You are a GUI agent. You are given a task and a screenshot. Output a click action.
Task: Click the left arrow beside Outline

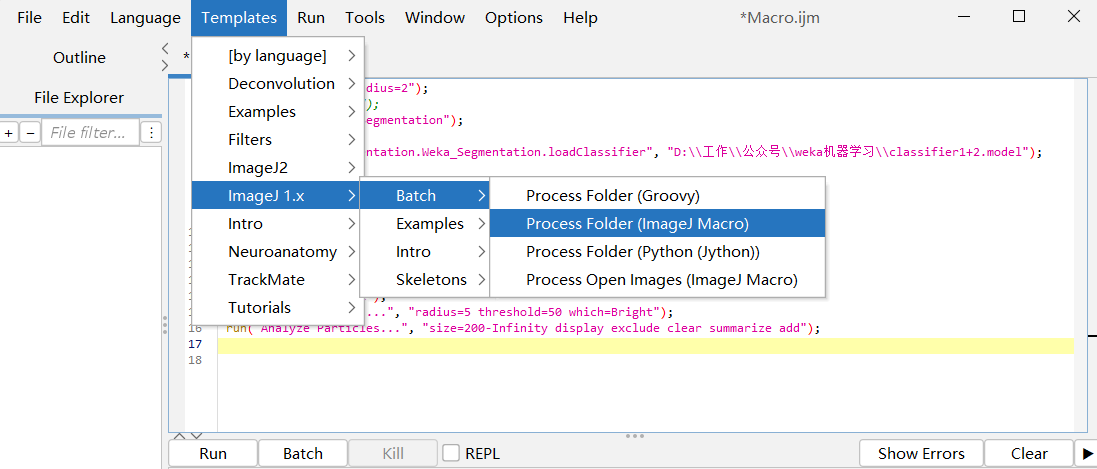pyautogui.click(x=165, y=48)
